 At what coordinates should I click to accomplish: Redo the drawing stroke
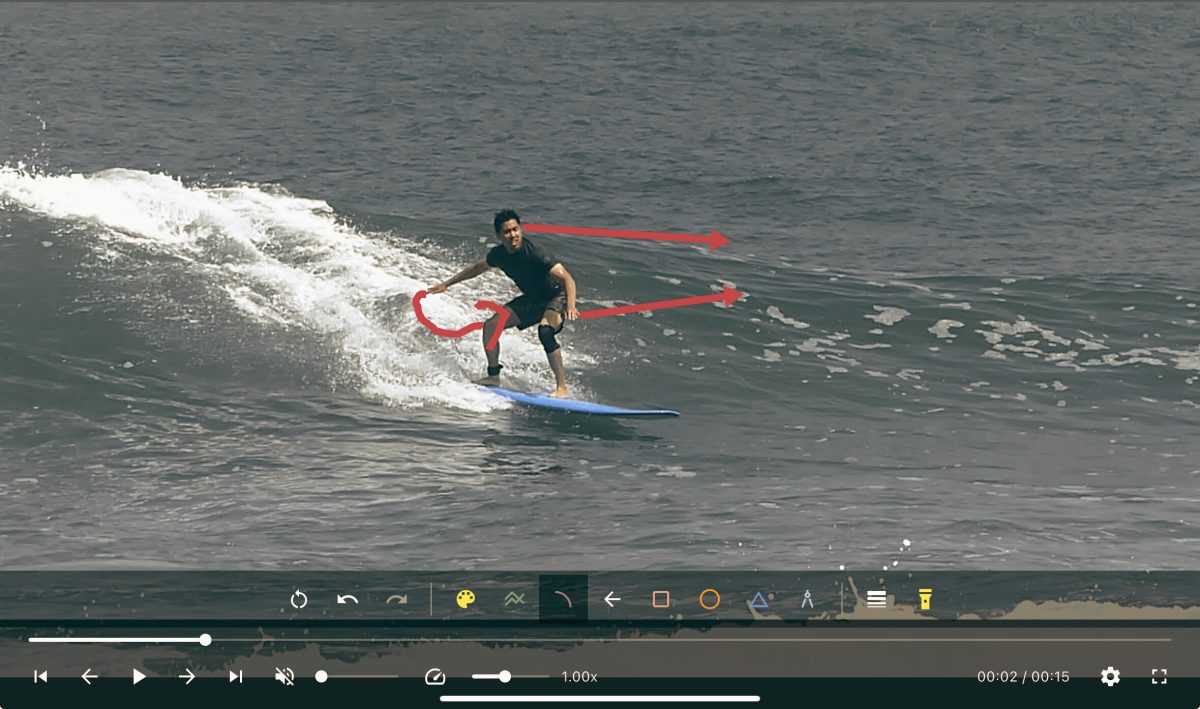pos(397,600)
